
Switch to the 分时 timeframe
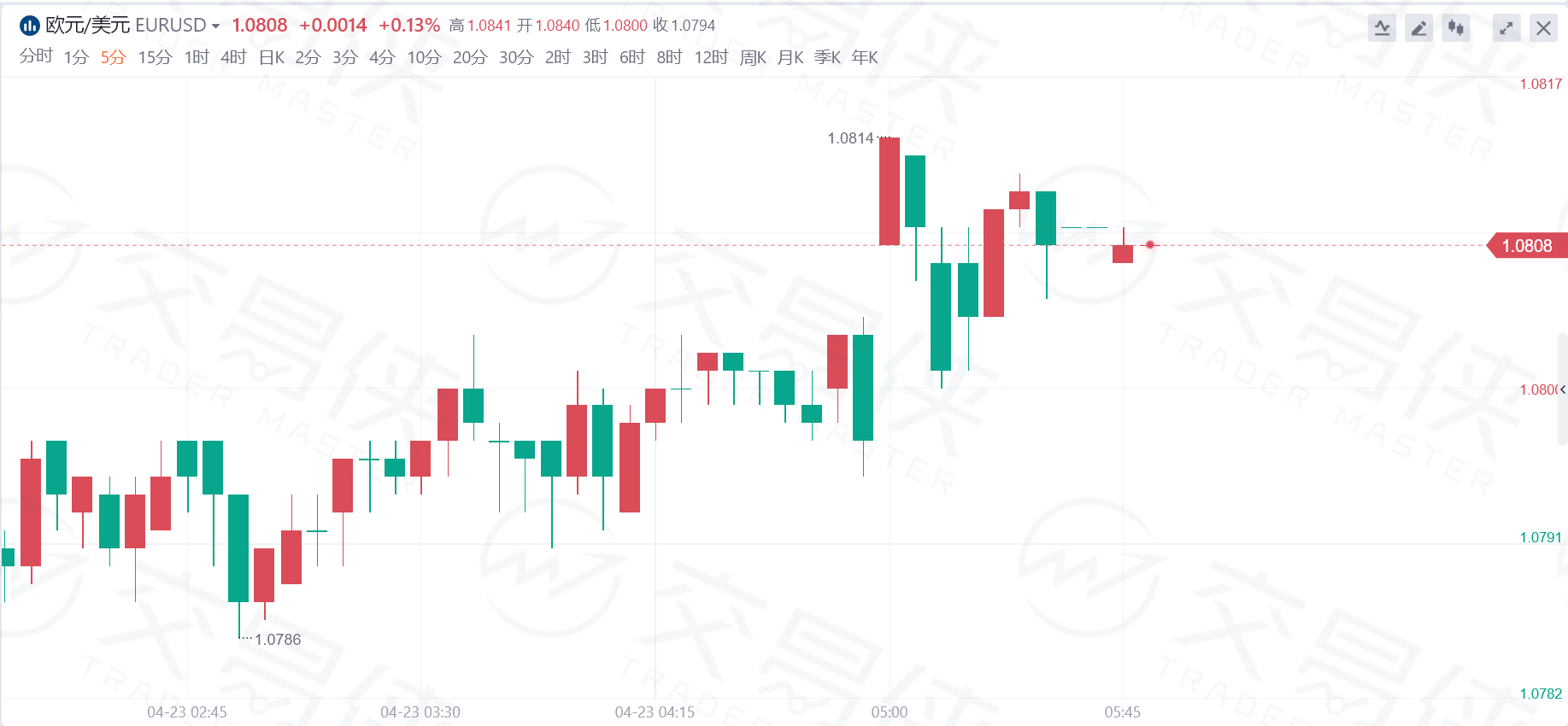pyautogui.click(x=36, y=56)
